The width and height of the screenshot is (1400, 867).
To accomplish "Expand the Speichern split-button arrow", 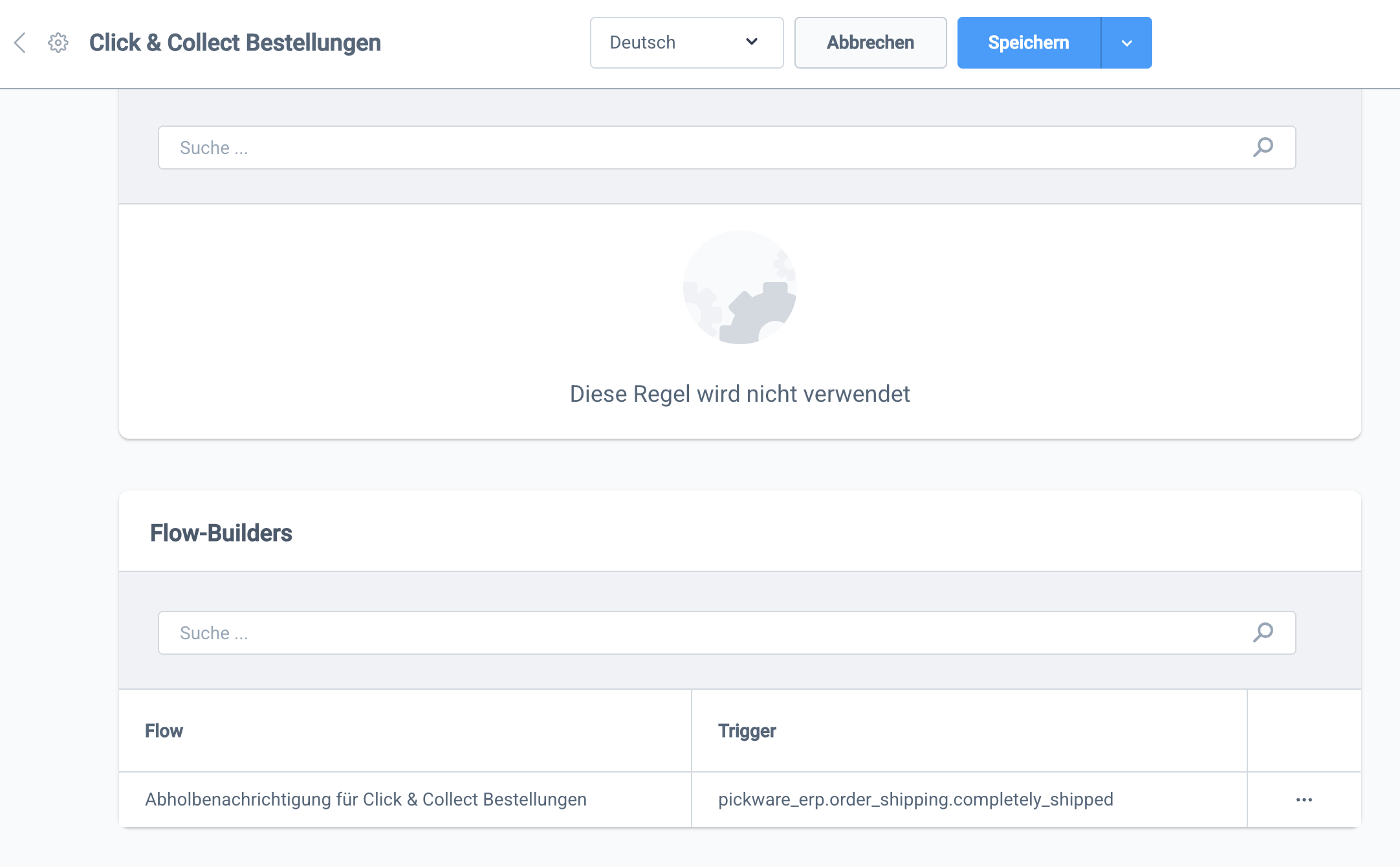I will 1126,43.
